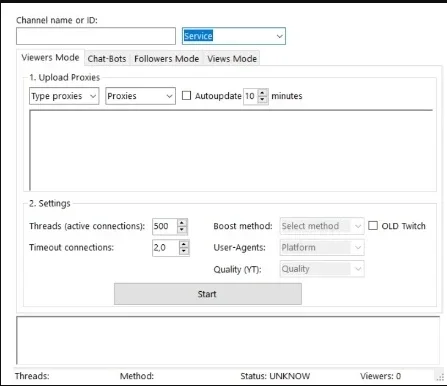The image size is (447, 386).
Task: Click the Status: UNKNOW status bar text
Action: click(x=275, y=376)
